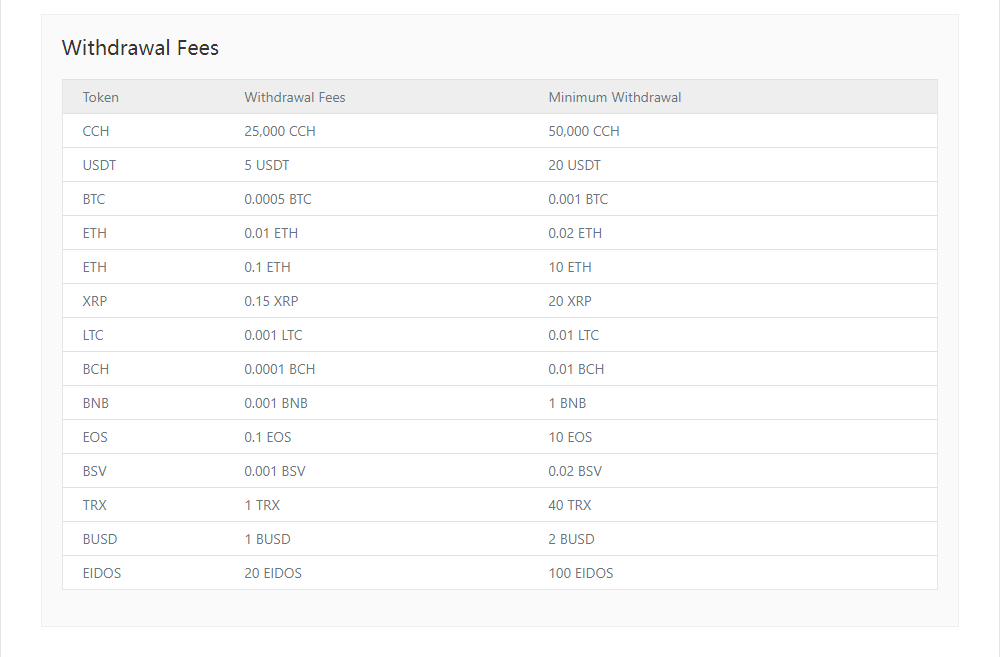Screen dimensions: 1005x657
Task: Select the ETH token cell in the 0.01 ETH fee row
Action: [95, 233]
